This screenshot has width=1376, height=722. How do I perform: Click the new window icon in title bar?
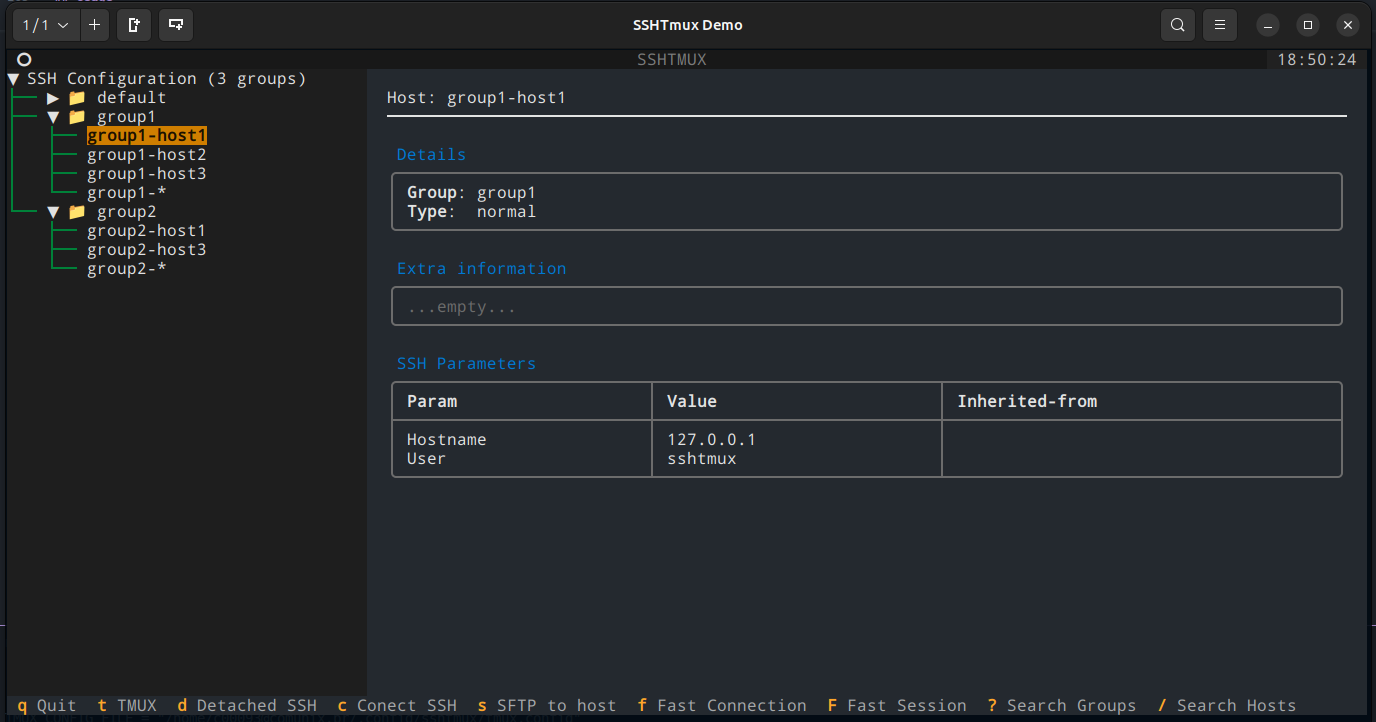(134, 25)
